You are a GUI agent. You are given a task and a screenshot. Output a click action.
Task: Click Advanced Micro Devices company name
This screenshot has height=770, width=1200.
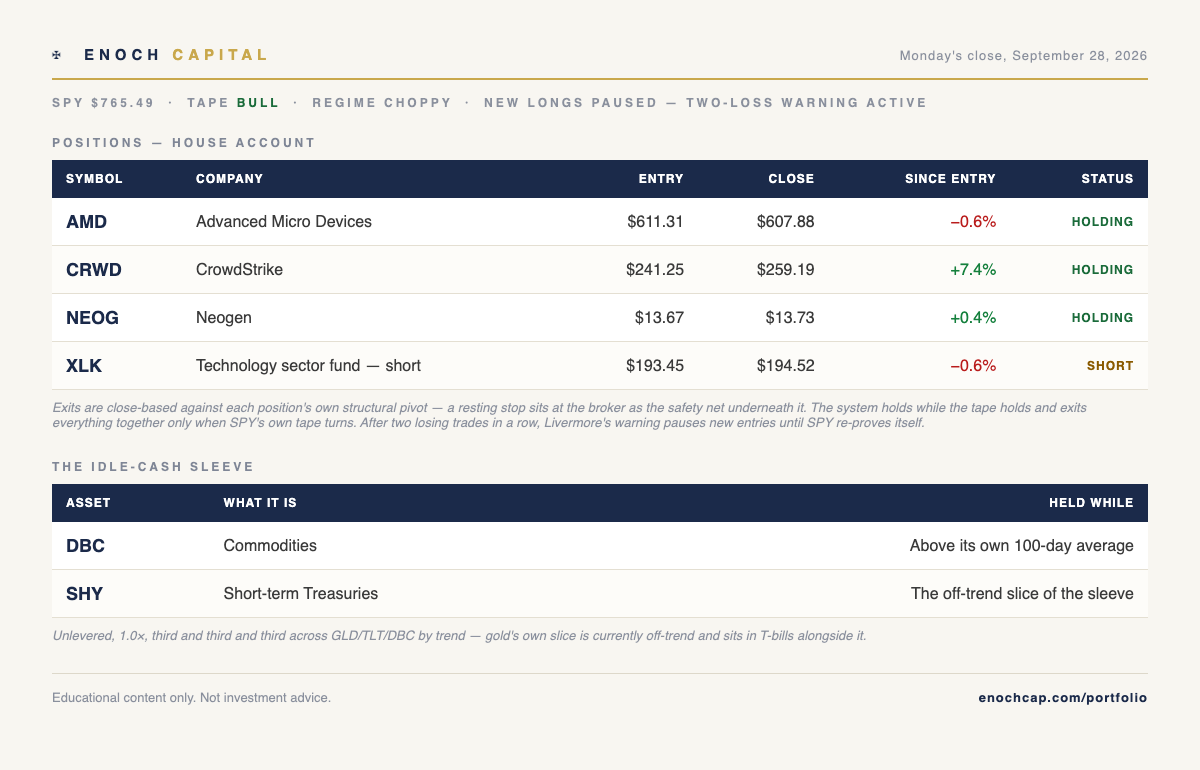point(284,222)
